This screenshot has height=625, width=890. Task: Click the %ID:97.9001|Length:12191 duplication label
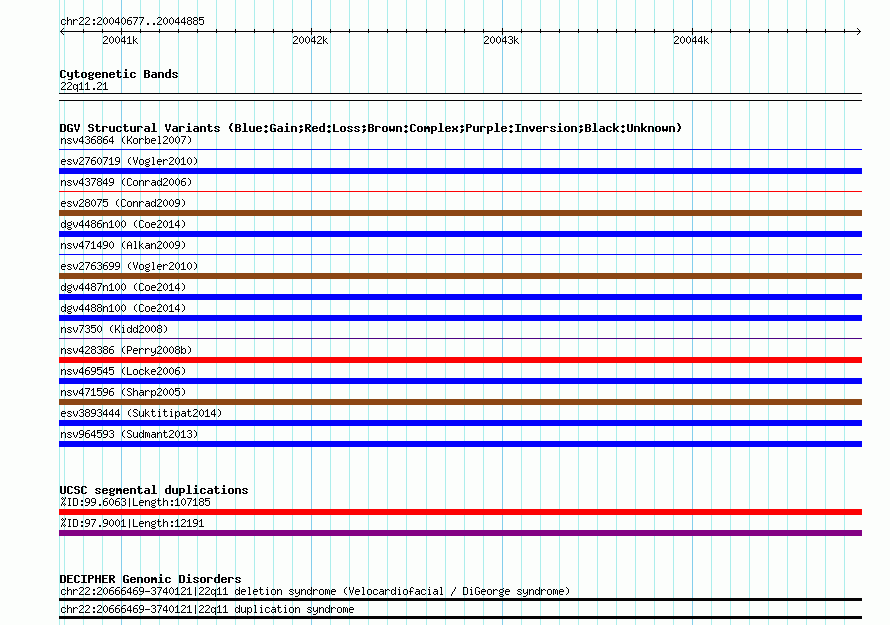click(132, 523)
